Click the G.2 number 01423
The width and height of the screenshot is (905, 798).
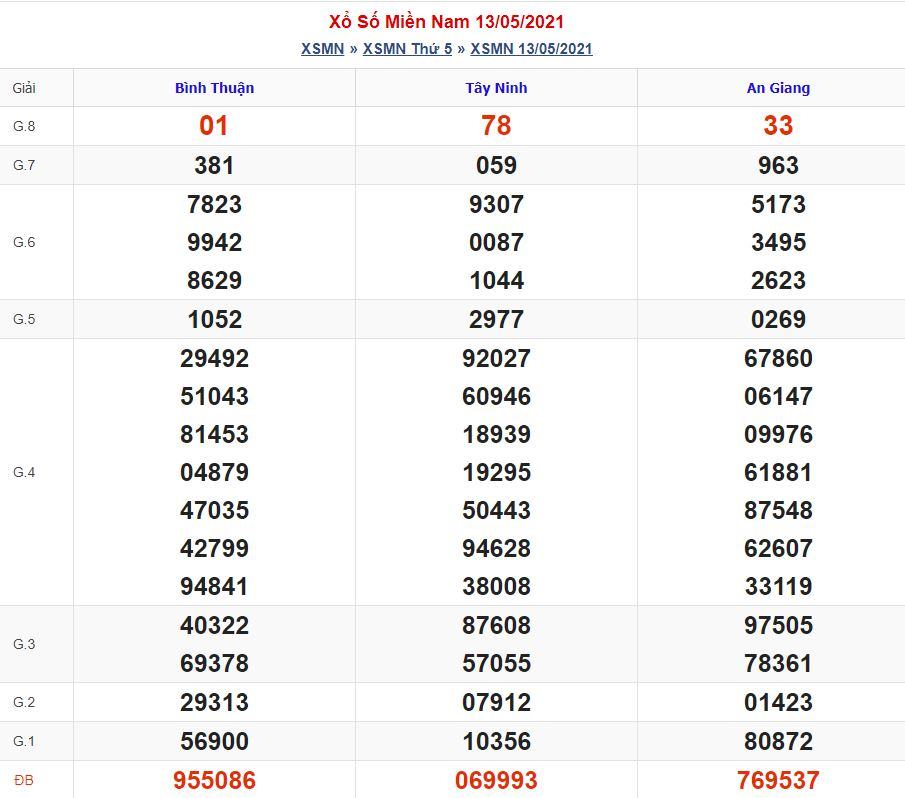778,703
